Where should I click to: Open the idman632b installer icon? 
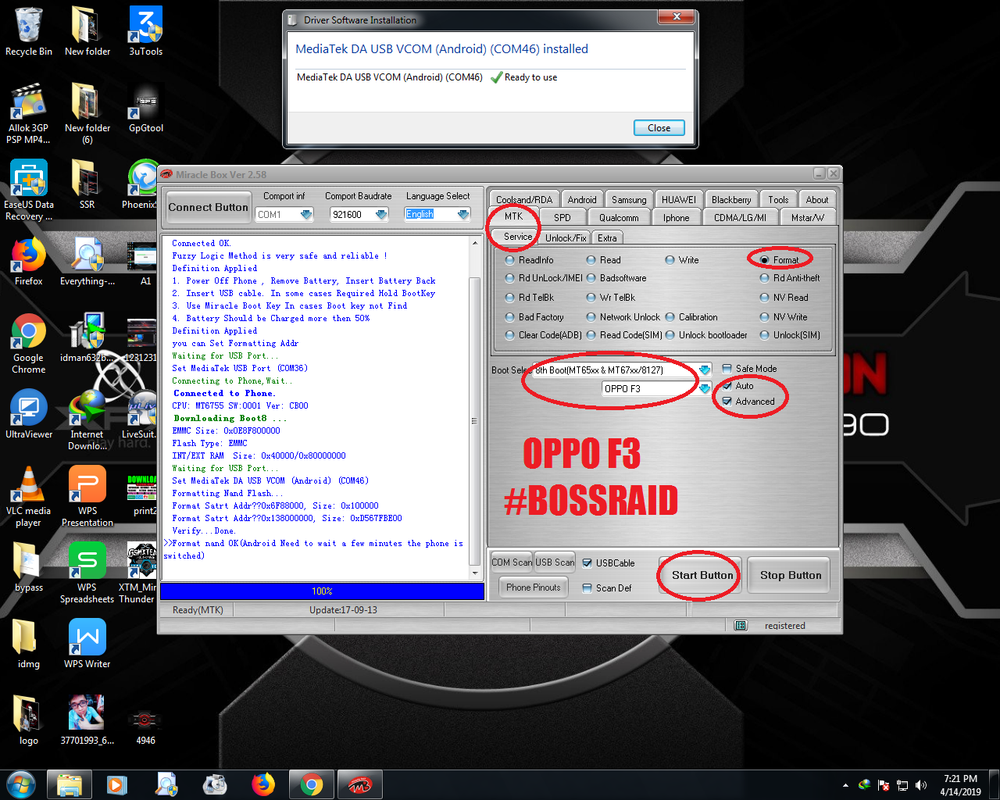pos(87,338)
